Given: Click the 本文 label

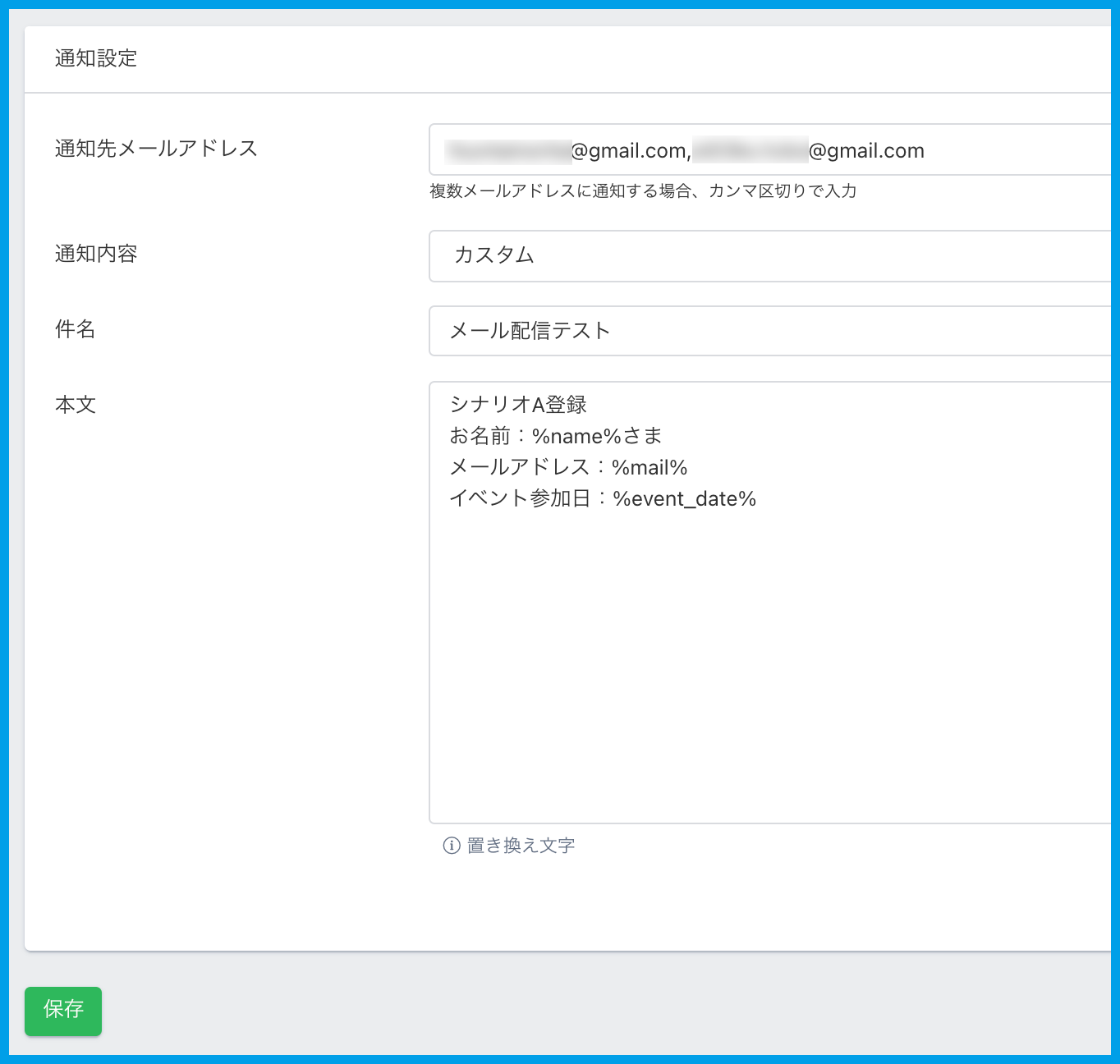Looking at the screenshot, I should (x=76, y=405).
